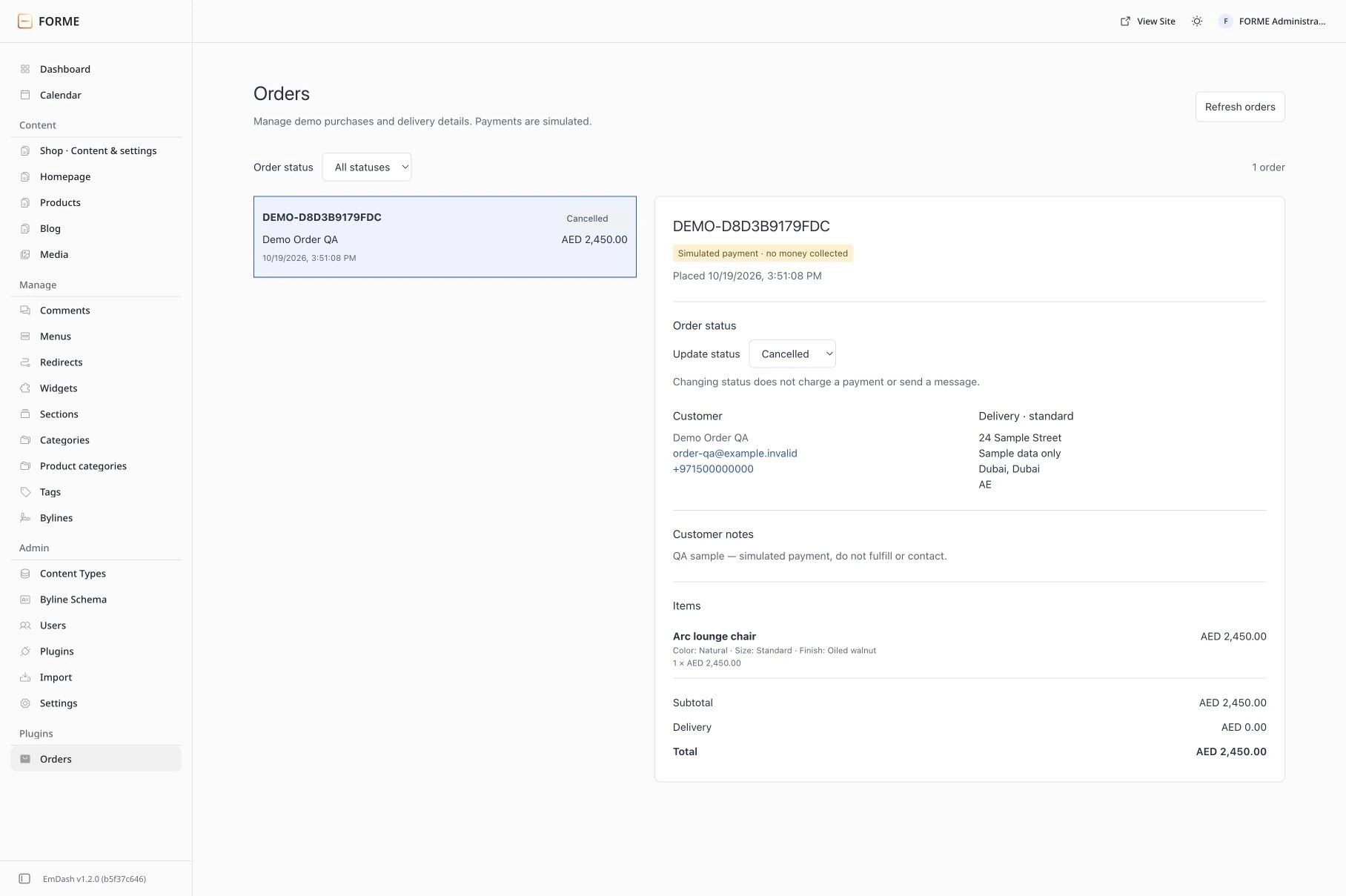
Task: Open the All statuses filter dropdown
Action: (367, 167)
